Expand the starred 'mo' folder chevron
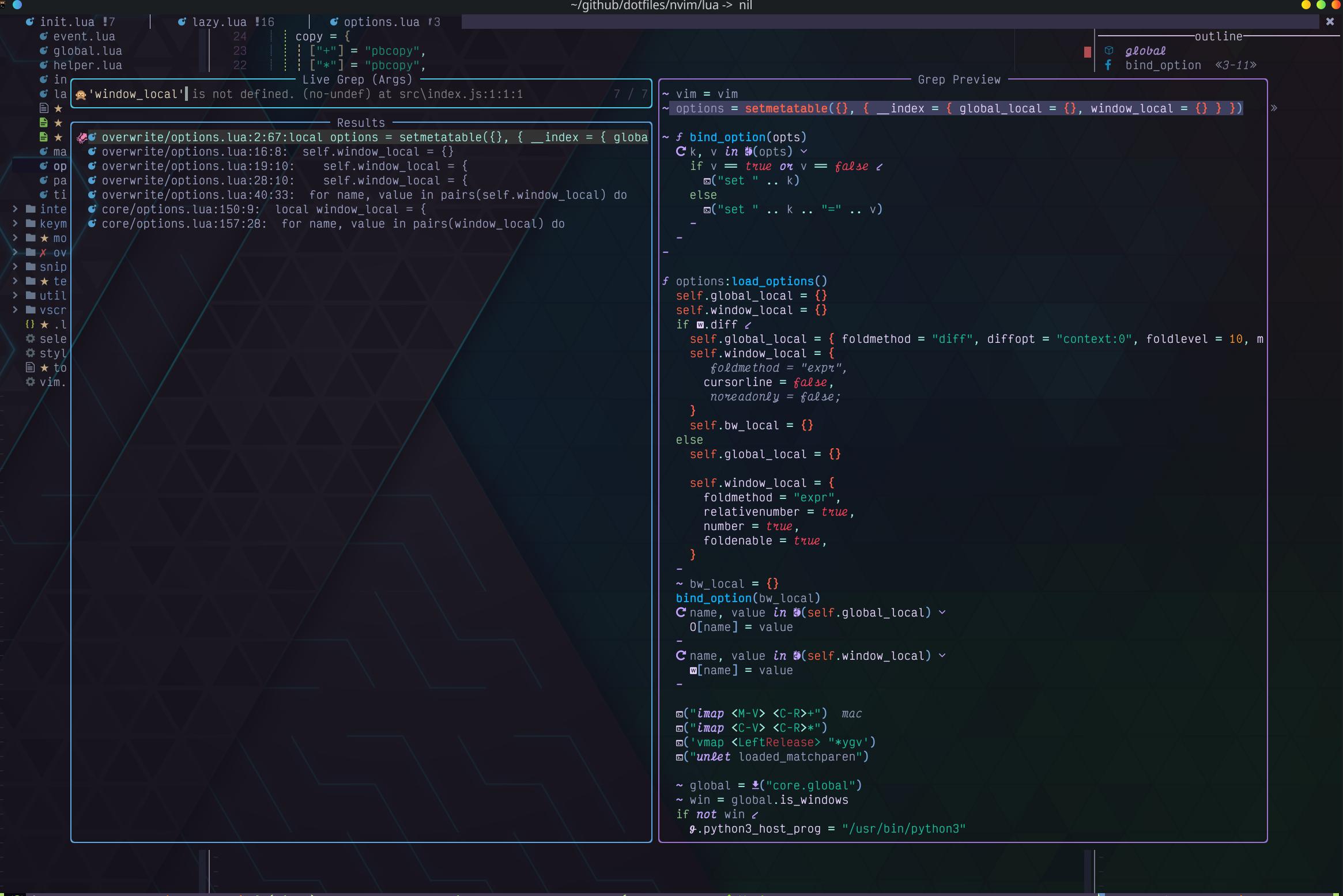 (16, 238)
